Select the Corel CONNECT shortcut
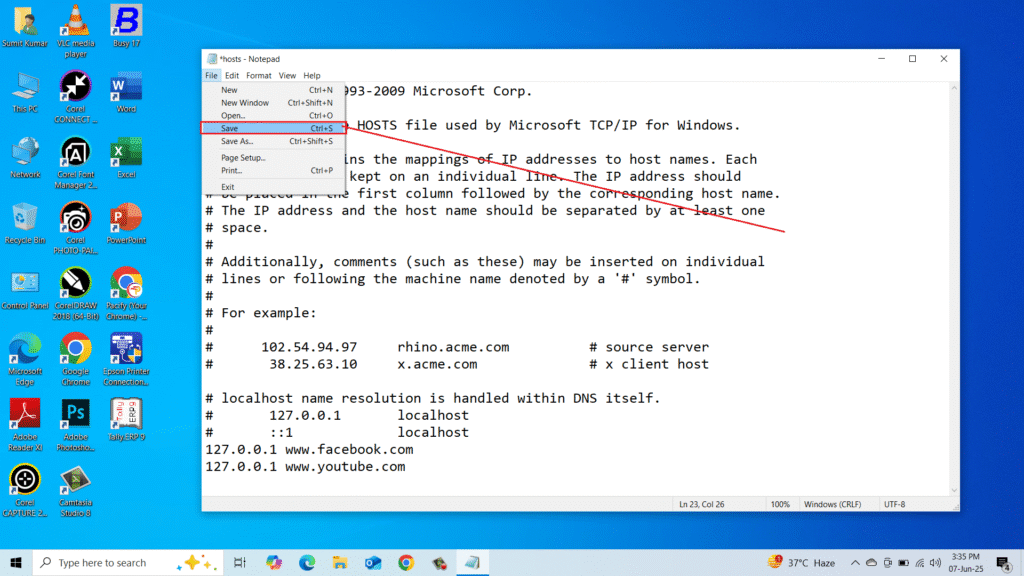This screenshot has height=576, width=1024. point(76,97)
